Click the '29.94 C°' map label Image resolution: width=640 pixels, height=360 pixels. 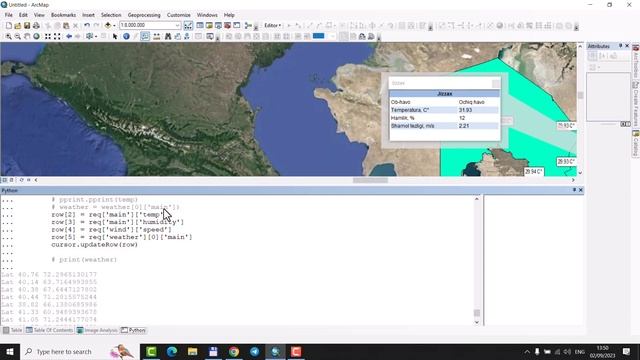pos(533,172)
